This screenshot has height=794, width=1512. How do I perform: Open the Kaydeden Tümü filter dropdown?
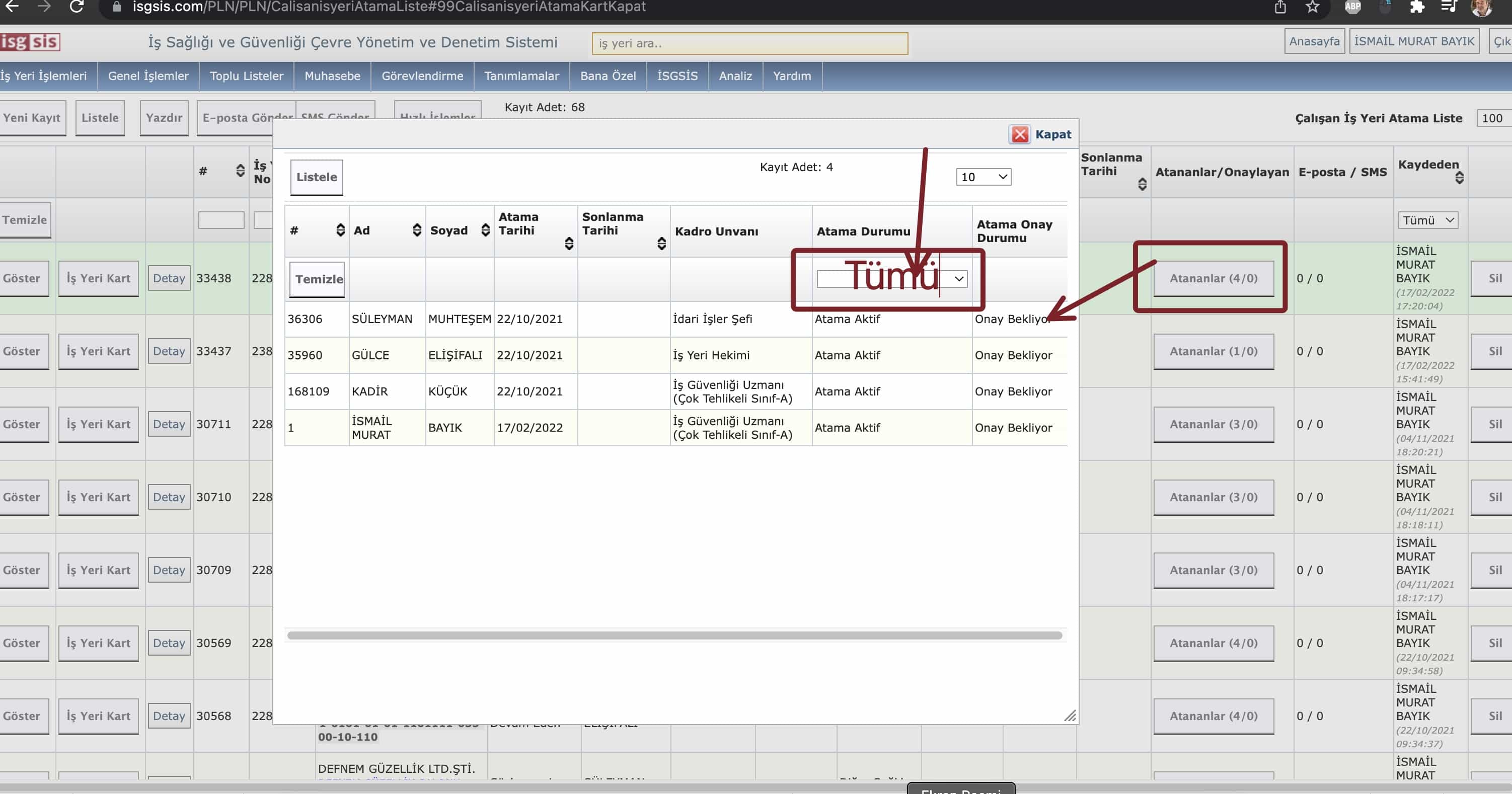coord(1427,220)
